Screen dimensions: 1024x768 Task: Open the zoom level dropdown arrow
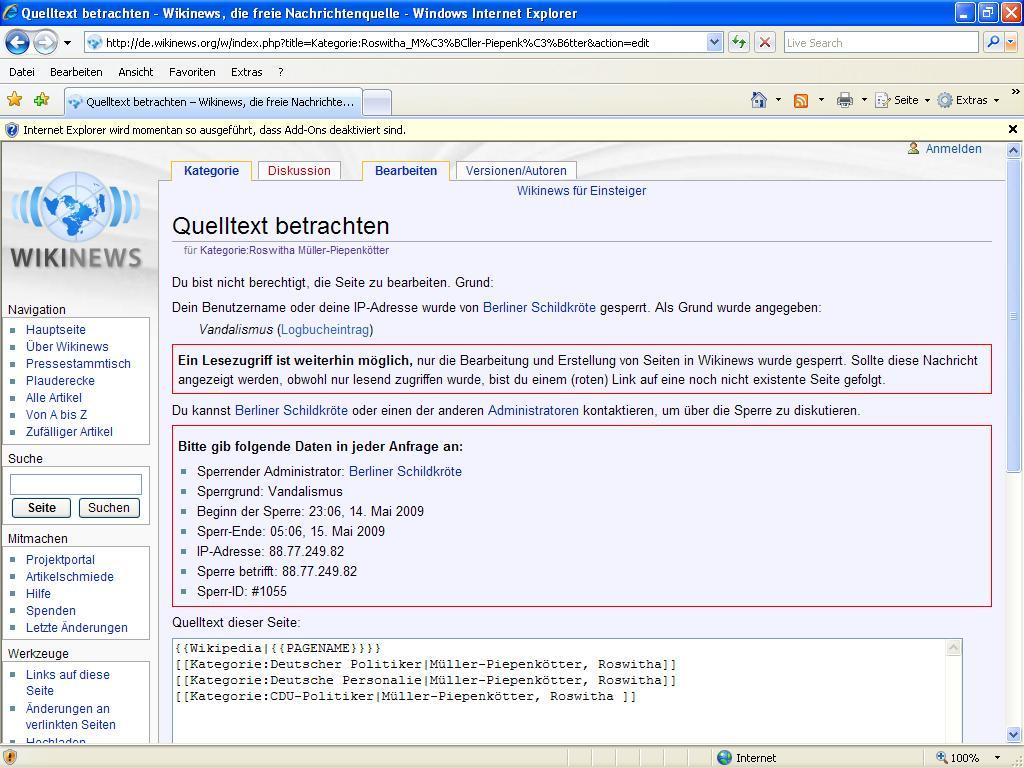tap(997, 758)
